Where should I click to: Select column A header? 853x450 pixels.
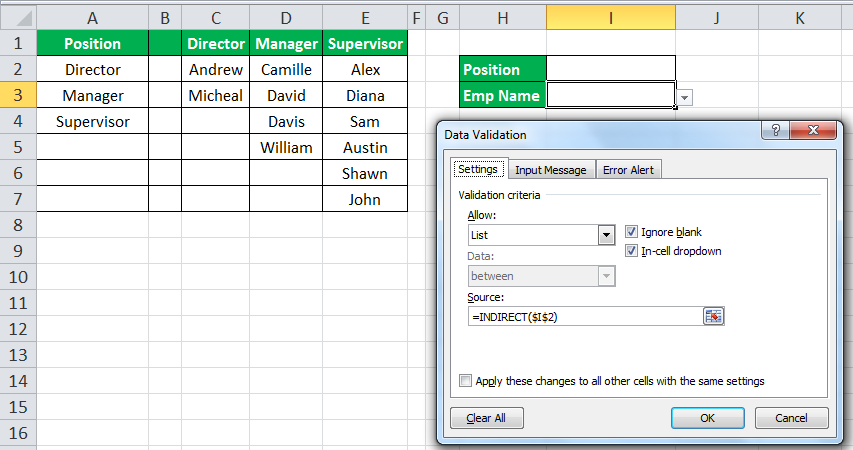point(92,19)
